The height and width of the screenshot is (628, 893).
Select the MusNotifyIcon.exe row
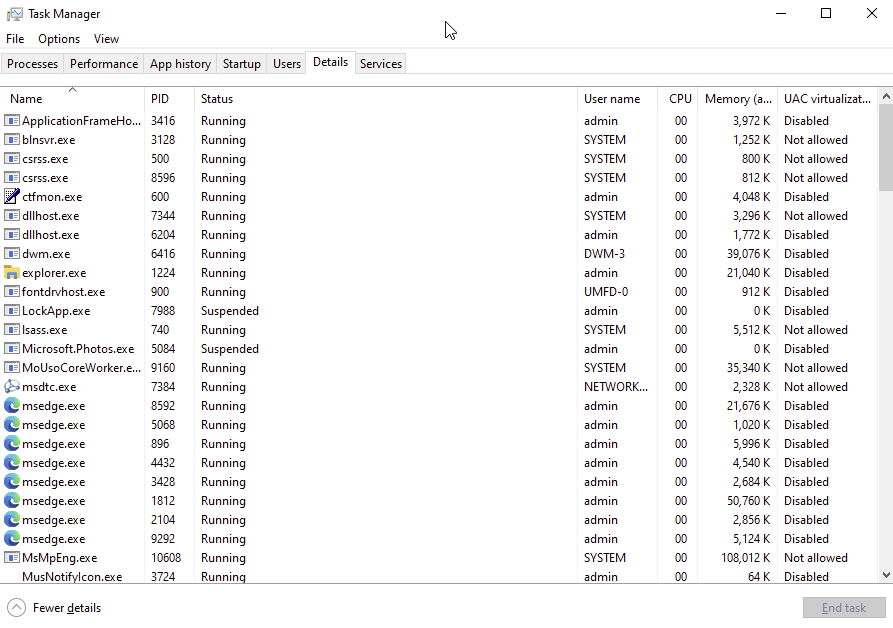[x=439, y=576]
